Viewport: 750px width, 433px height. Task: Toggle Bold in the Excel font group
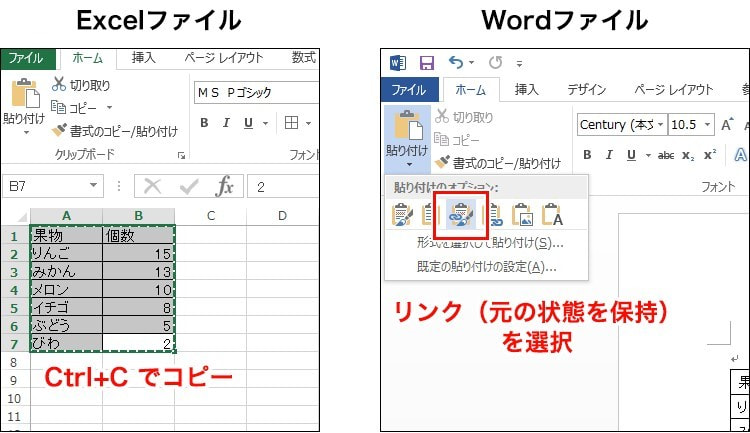204,123
